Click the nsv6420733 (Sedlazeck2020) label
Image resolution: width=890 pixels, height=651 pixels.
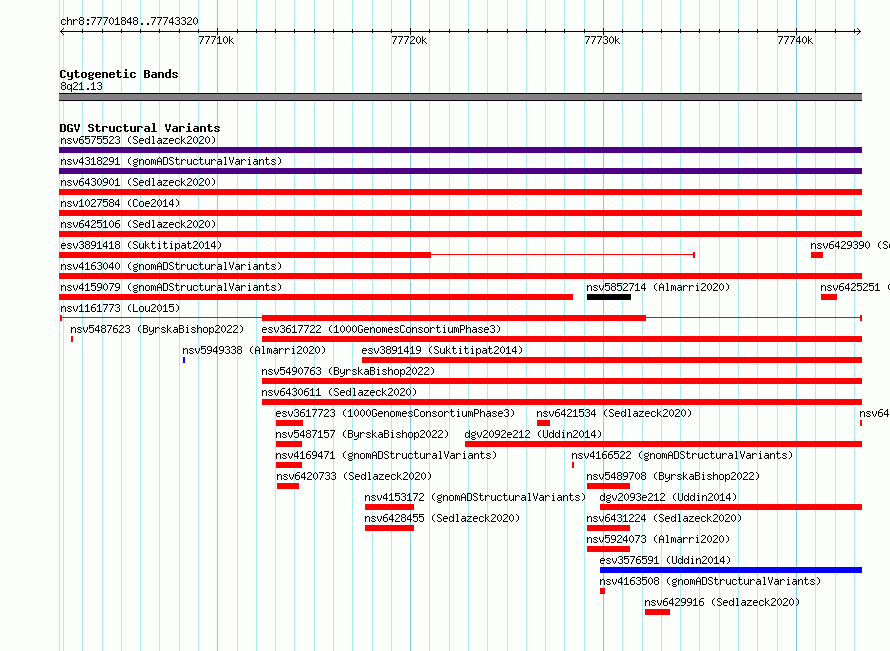[354, 476]
